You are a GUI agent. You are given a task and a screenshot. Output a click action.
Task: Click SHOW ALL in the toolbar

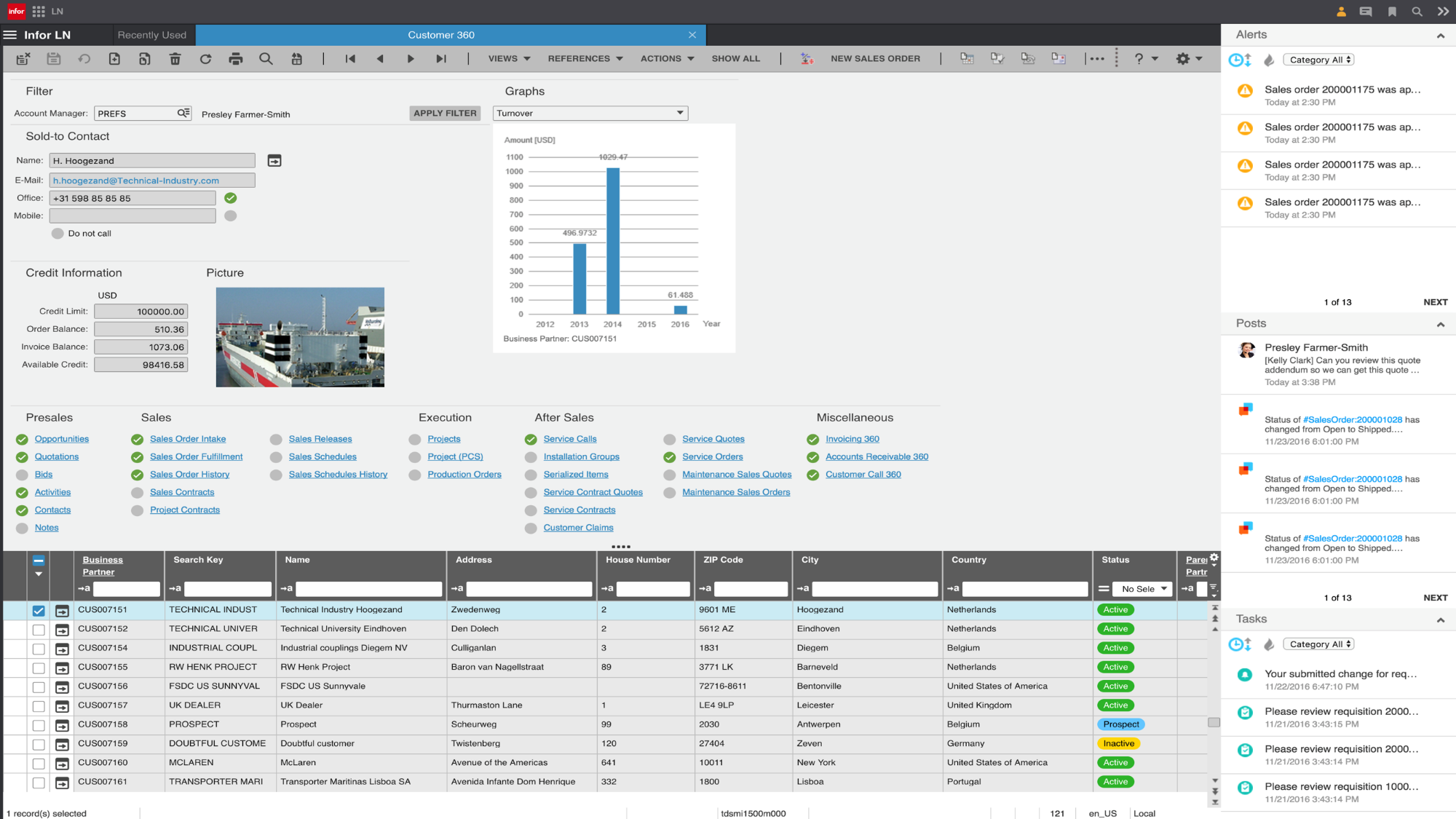tap(735, 59)
